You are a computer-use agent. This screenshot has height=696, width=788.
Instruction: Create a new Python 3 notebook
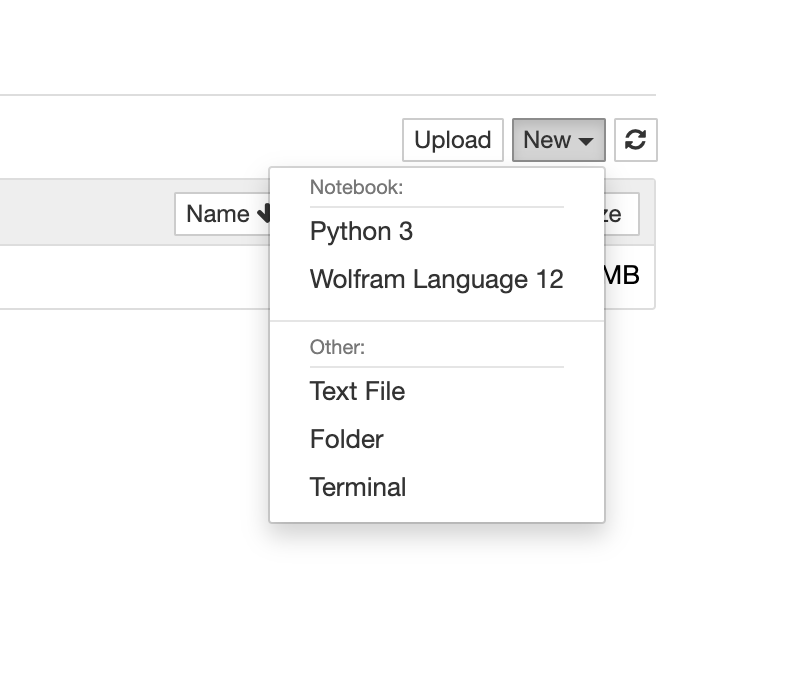point(361,232)
